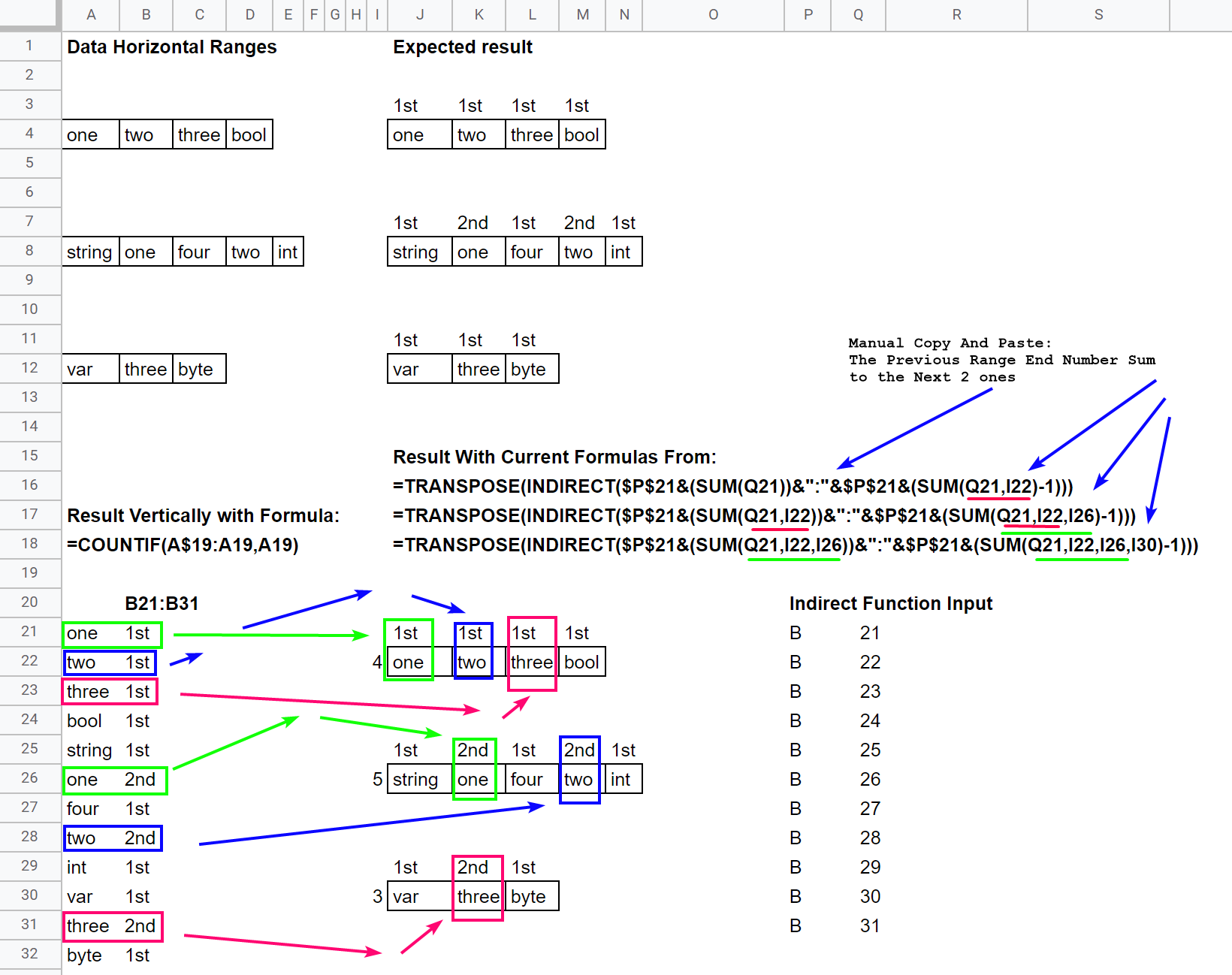Select cell 'string' in row 25 column A

click(x=91, y=750)
